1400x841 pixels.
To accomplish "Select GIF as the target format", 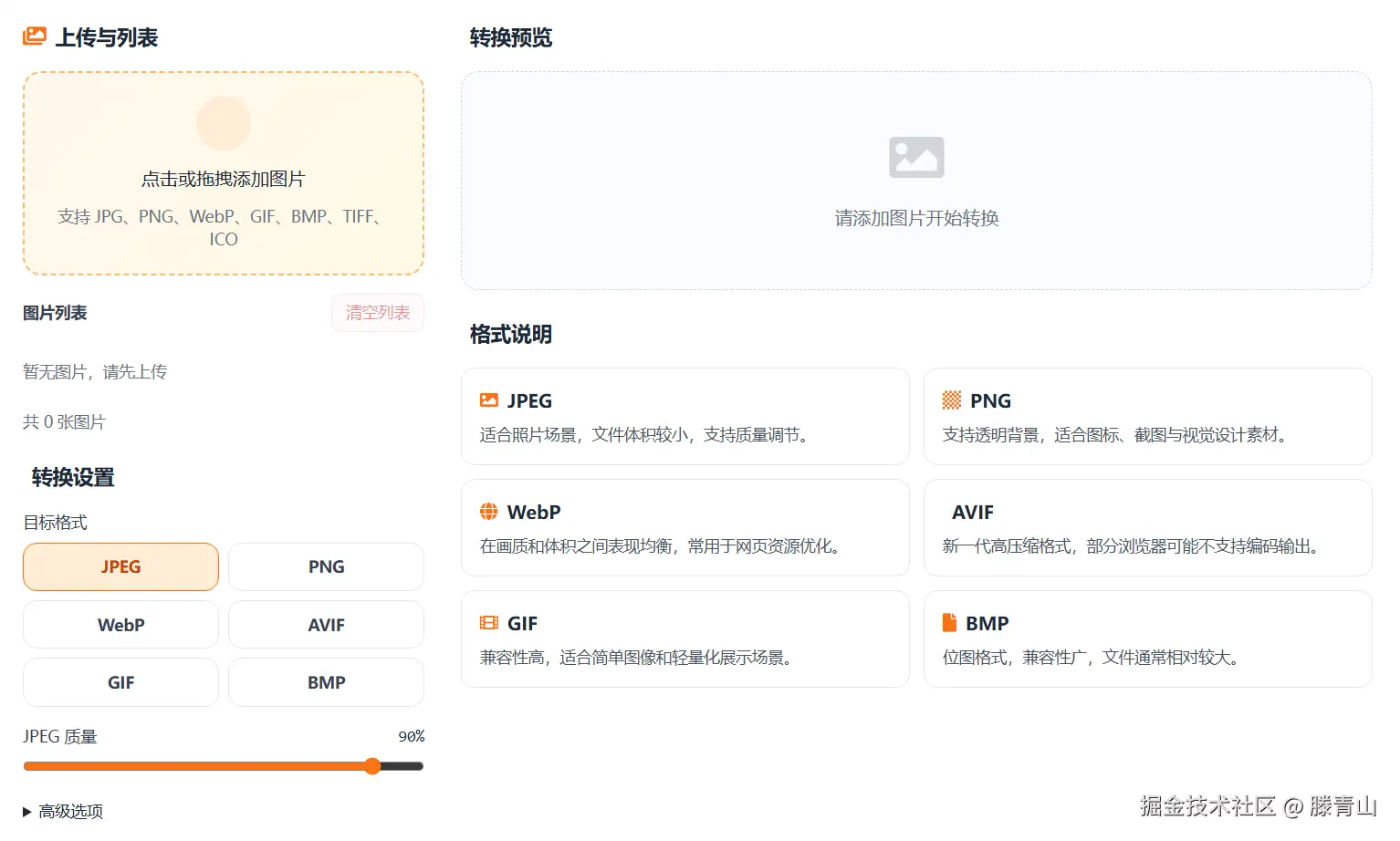I will [120, 681].
